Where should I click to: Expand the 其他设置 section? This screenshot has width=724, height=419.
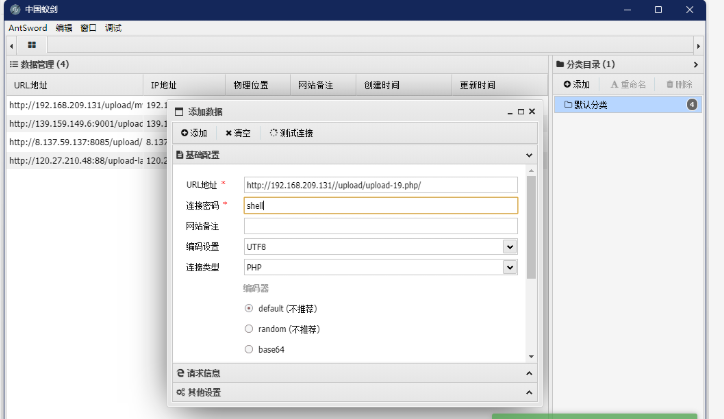(529, 393)
